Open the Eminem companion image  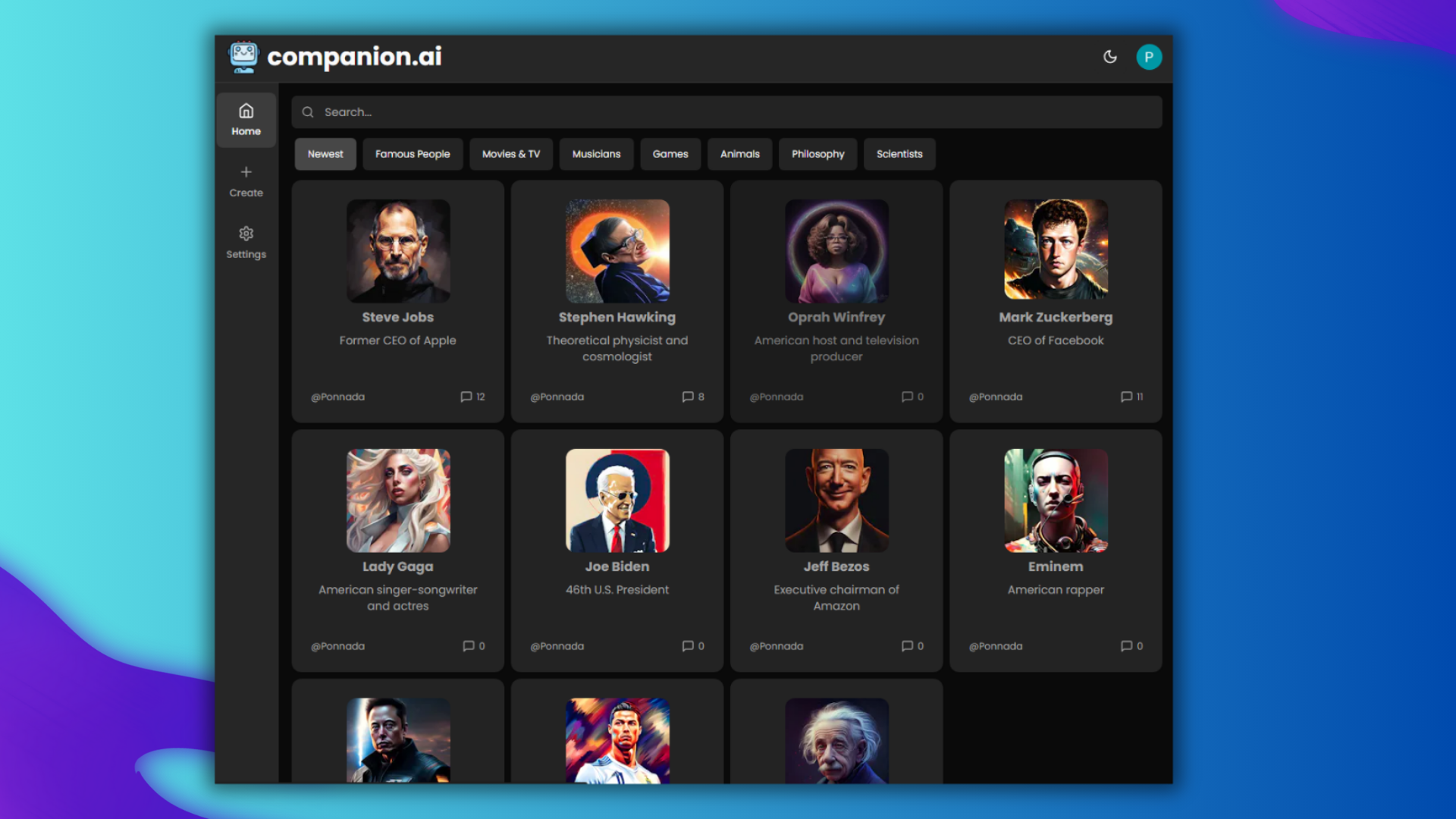[1056, 500]
